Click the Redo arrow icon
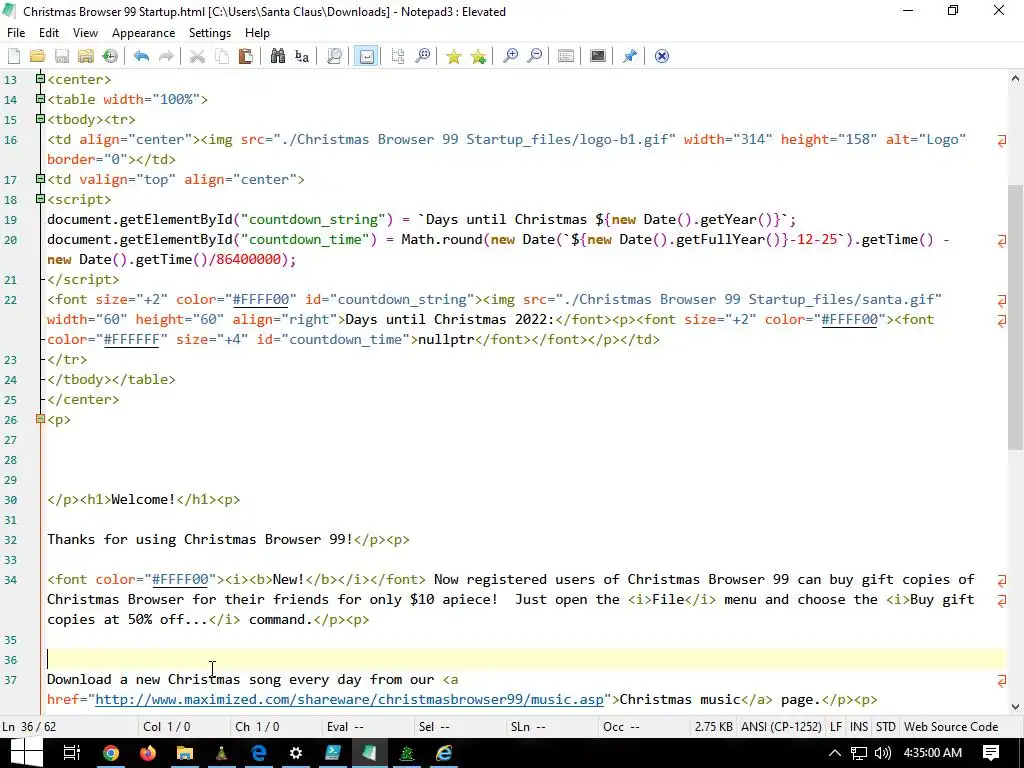This screenshot has width=1024, height=768. click(166, 56)
